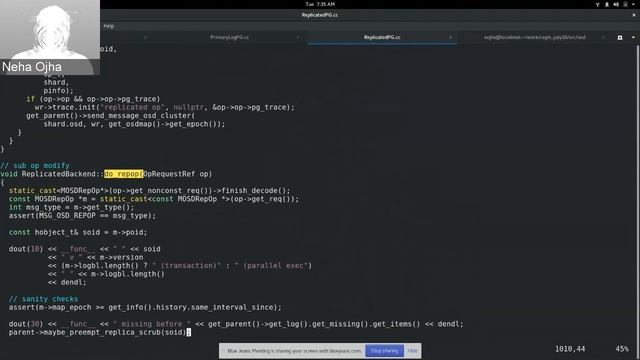Switch to the PrimaryLogPG.cc tab
The image size is (640, 360).
tap(229, 37)
